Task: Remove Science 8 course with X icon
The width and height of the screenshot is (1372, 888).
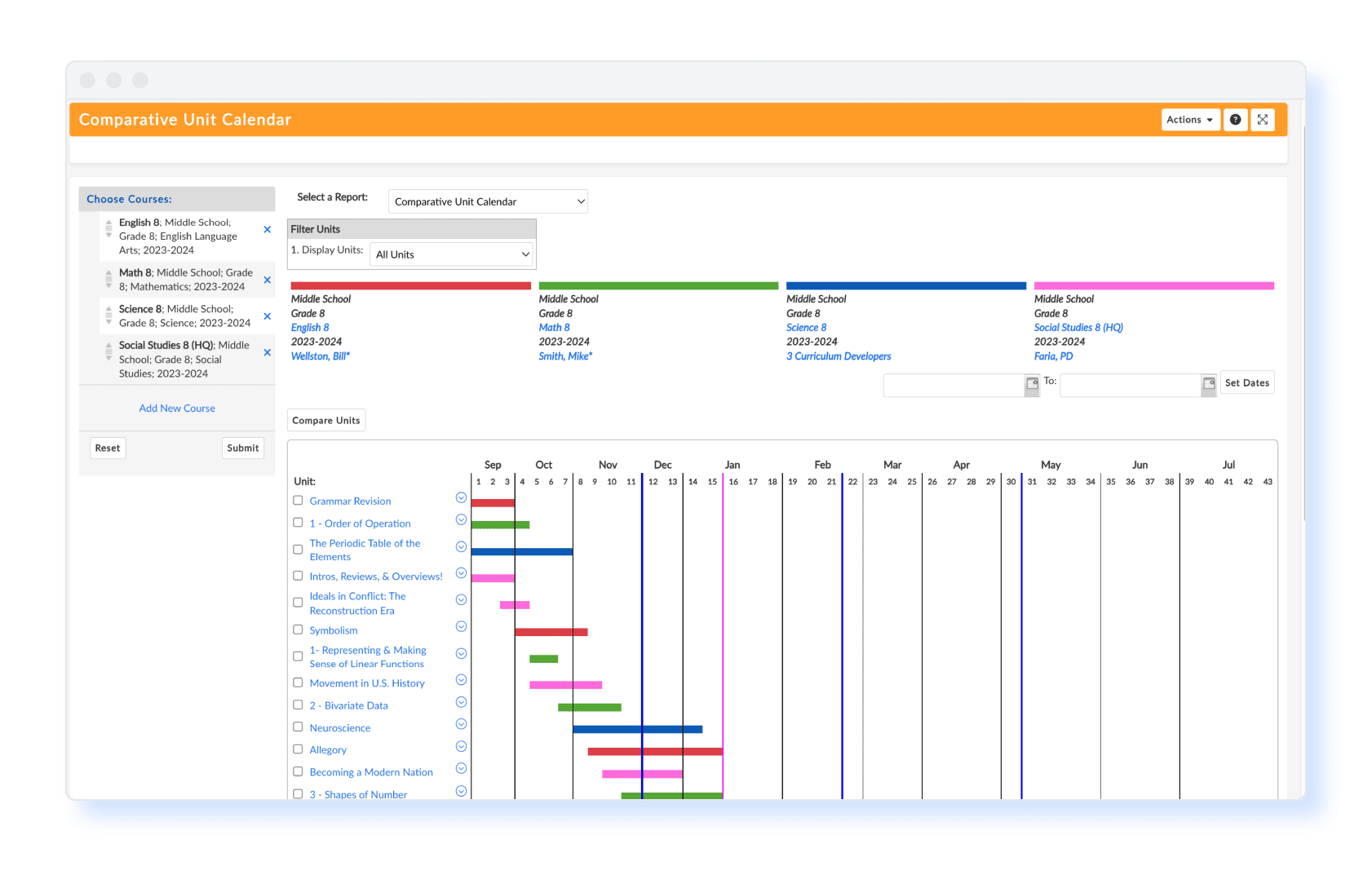Action: [267, 316]
